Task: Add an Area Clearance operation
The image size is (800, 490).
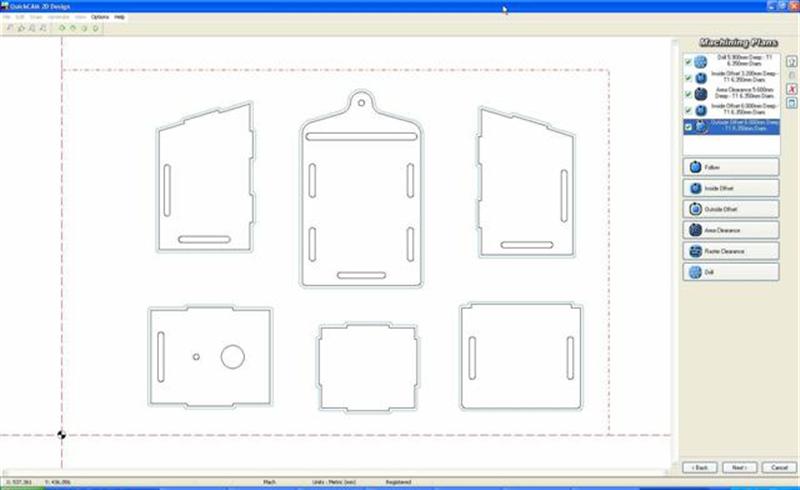Action: click(x=730, y=230)
